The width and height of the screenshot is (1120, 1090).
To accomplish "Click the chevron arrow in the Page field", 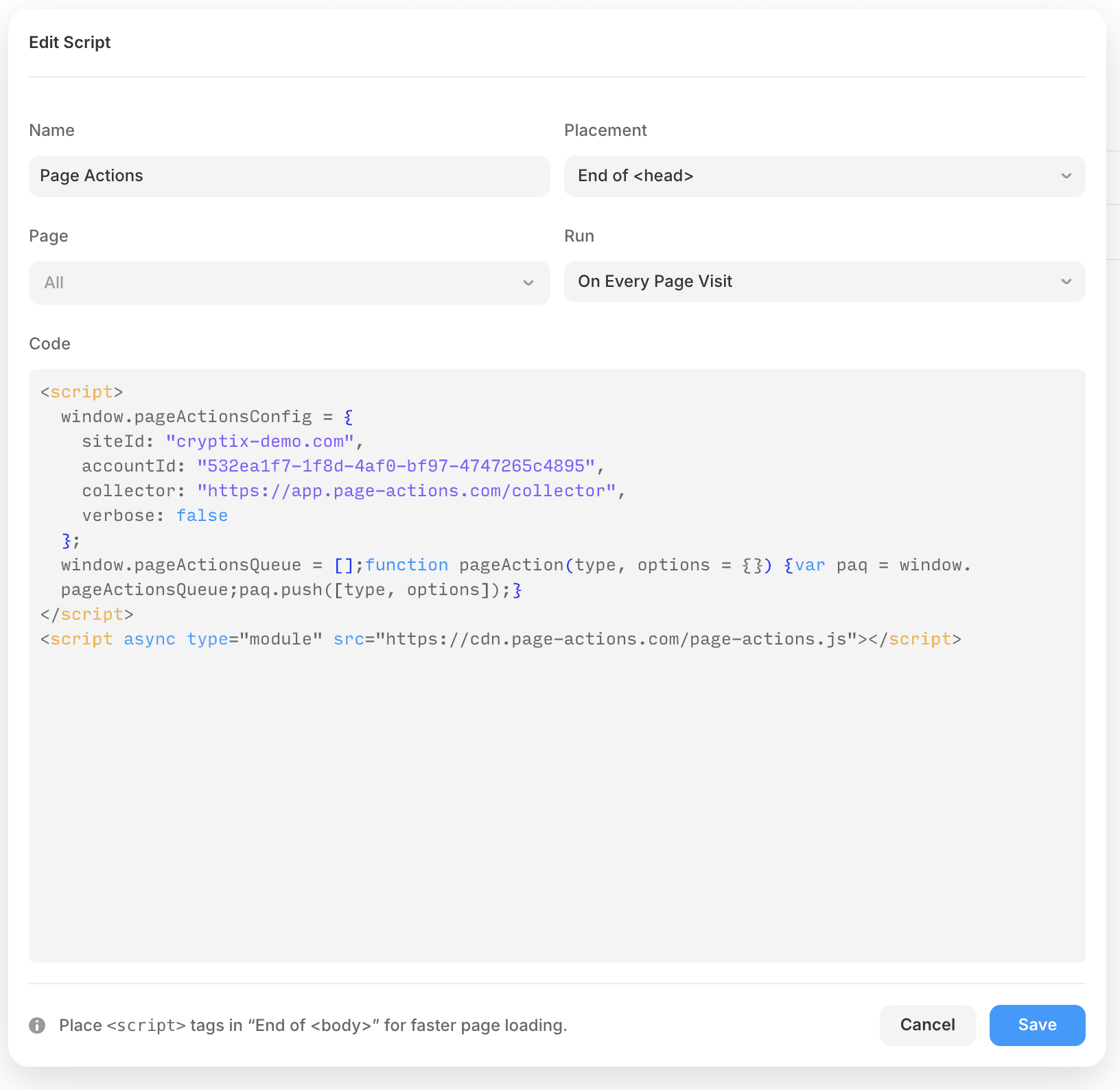I will [x=528, y=283].
